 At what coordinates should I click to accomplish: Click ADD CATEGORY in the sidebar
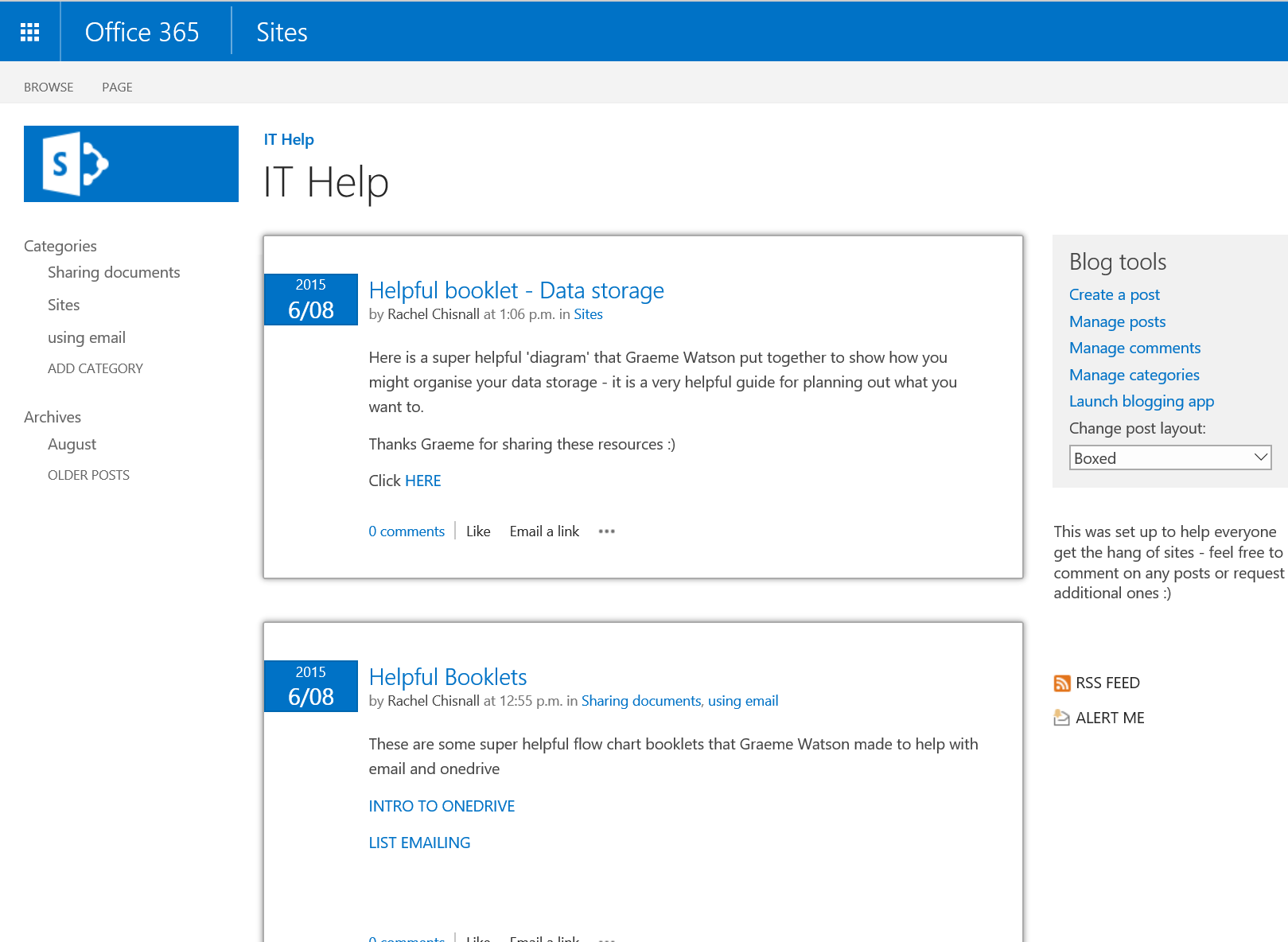pyautogui.click(x=95, y=368)
